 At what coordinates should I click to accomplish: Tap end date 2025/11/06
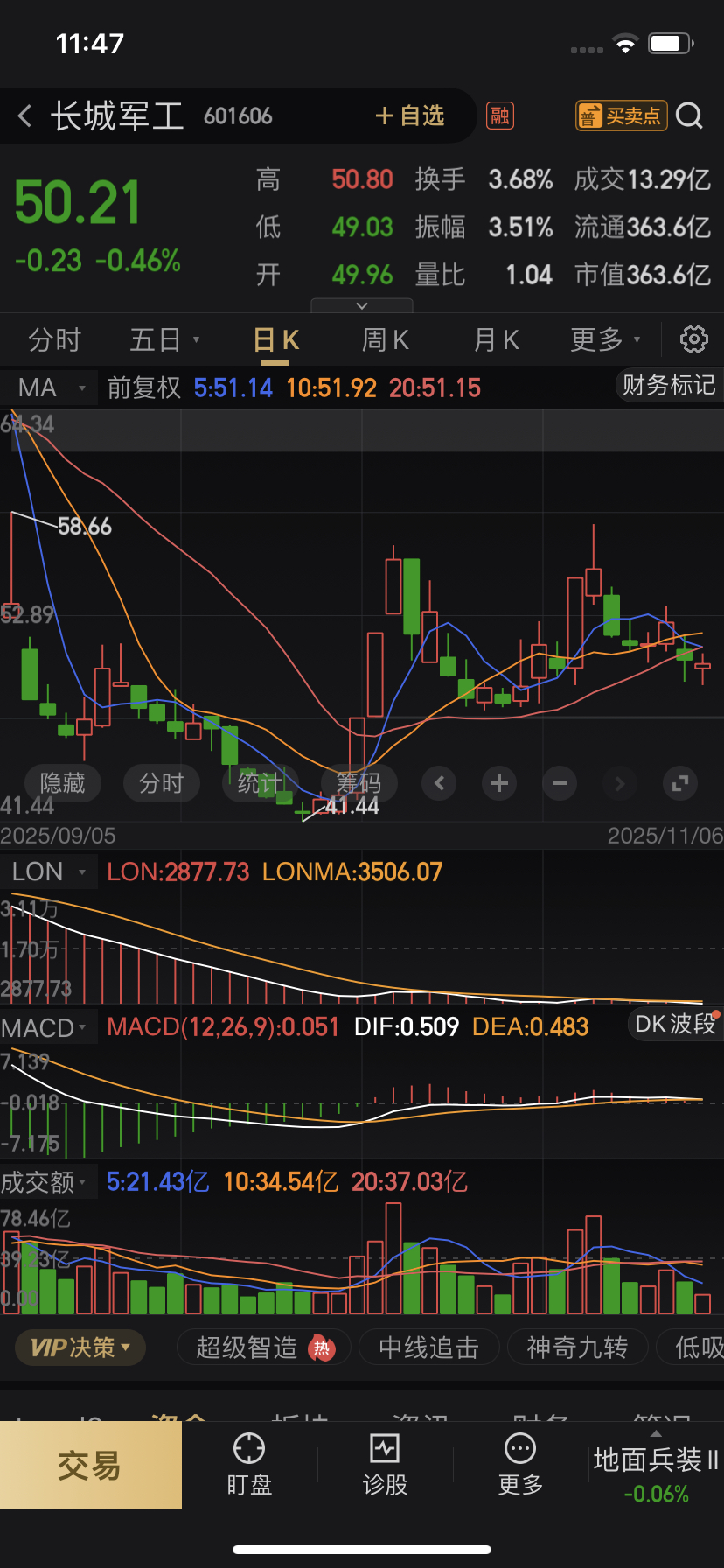click(x=665, y=836)
